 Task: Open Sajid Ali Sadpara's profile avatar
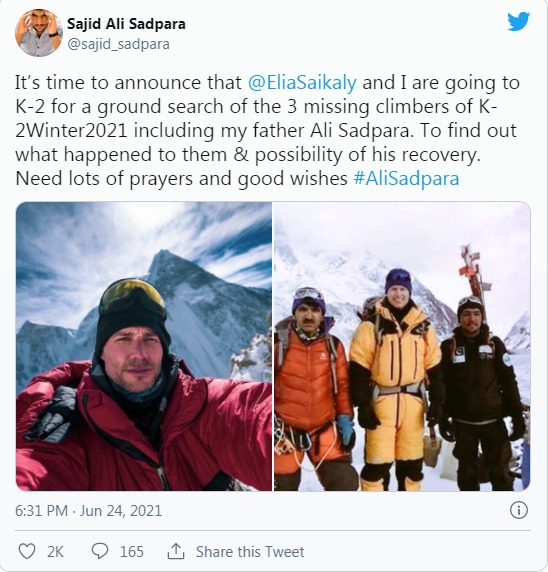(x=39, y=33)
